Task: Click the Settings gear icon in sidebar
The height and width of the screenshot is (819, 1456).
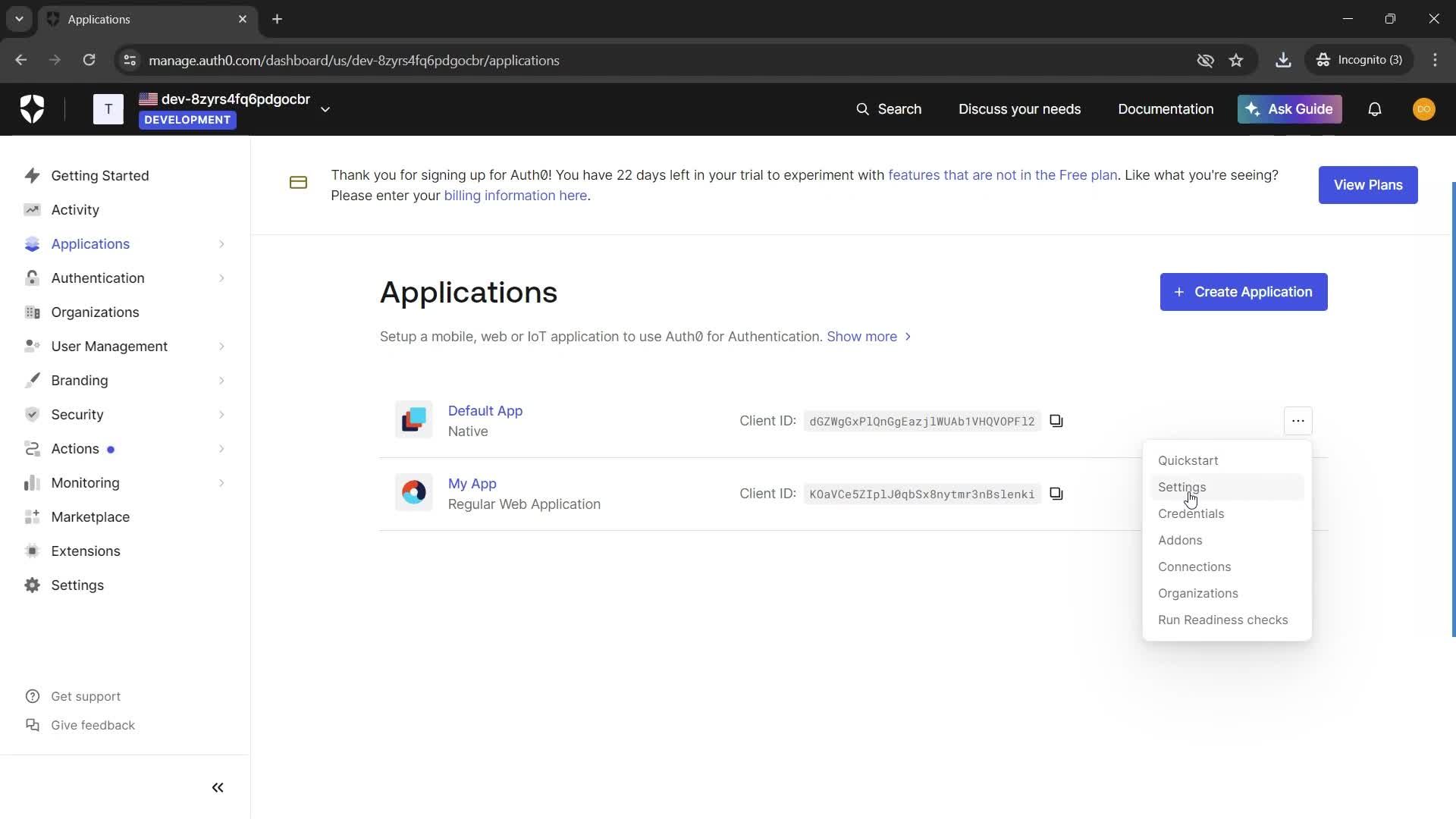Action: tap(32, 585)
